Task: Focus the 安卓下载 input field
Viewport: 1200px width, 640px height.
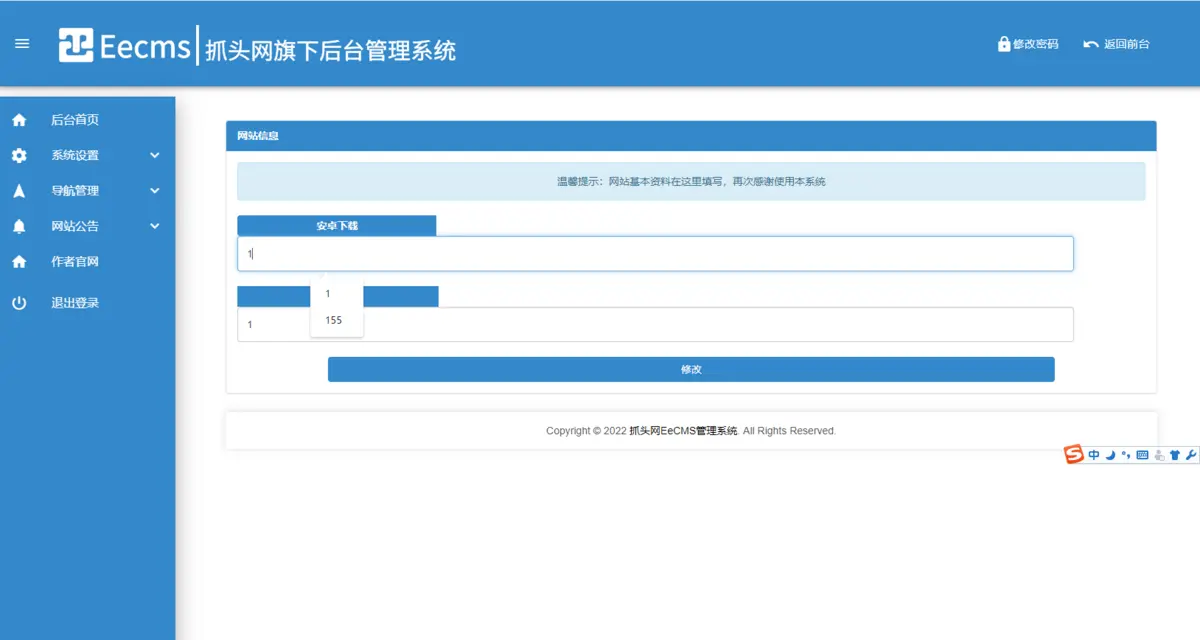Action: coord(655,254)
